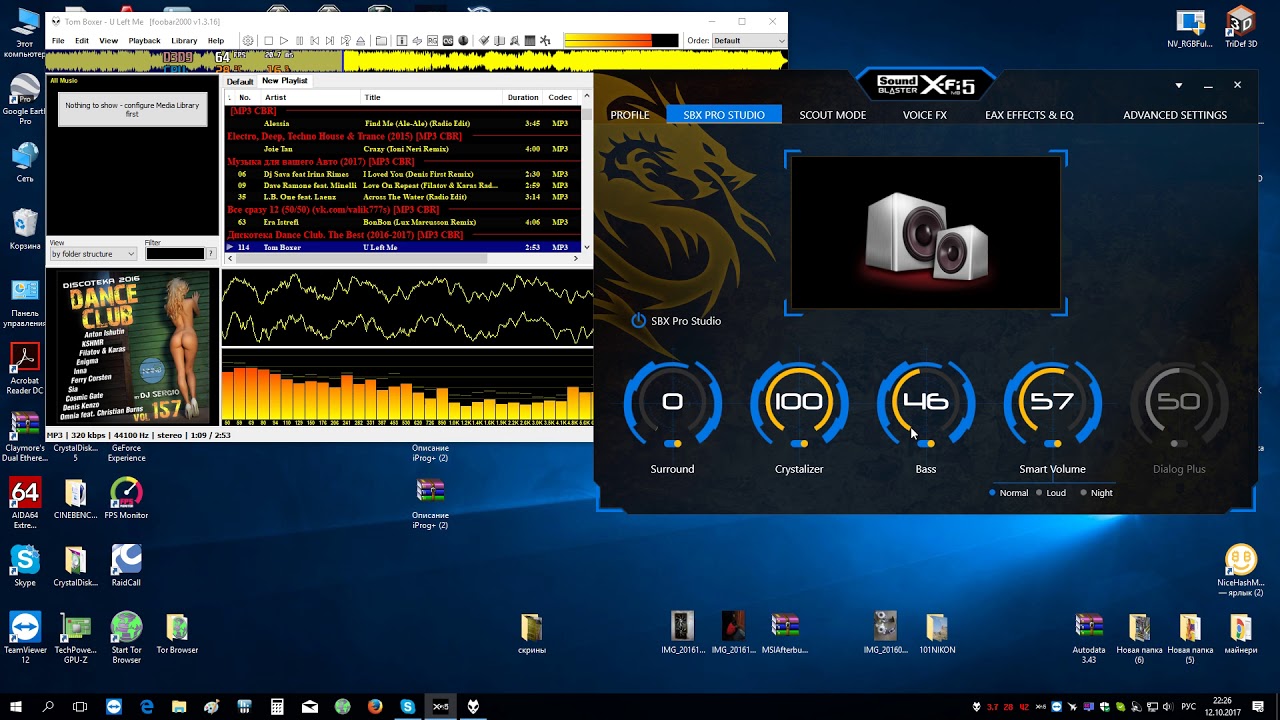Open the Help menu in foobar2000
Screen dimensions: 1280x720
point(216,41)
